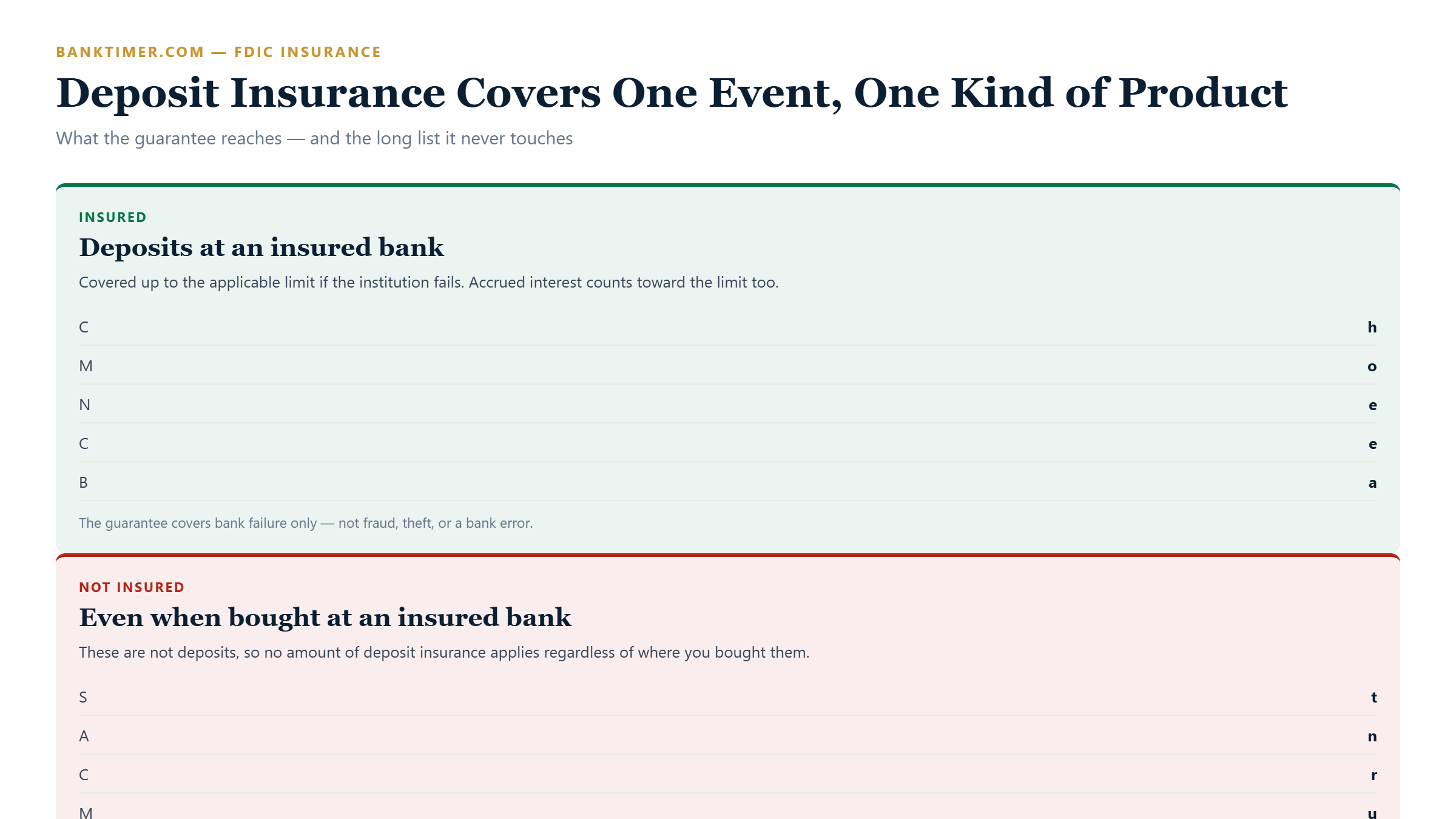Screen dimensions: 1456x819
Task: Click the 'A' row label in the Not Insured list
Action: click(x=84, y=736)
